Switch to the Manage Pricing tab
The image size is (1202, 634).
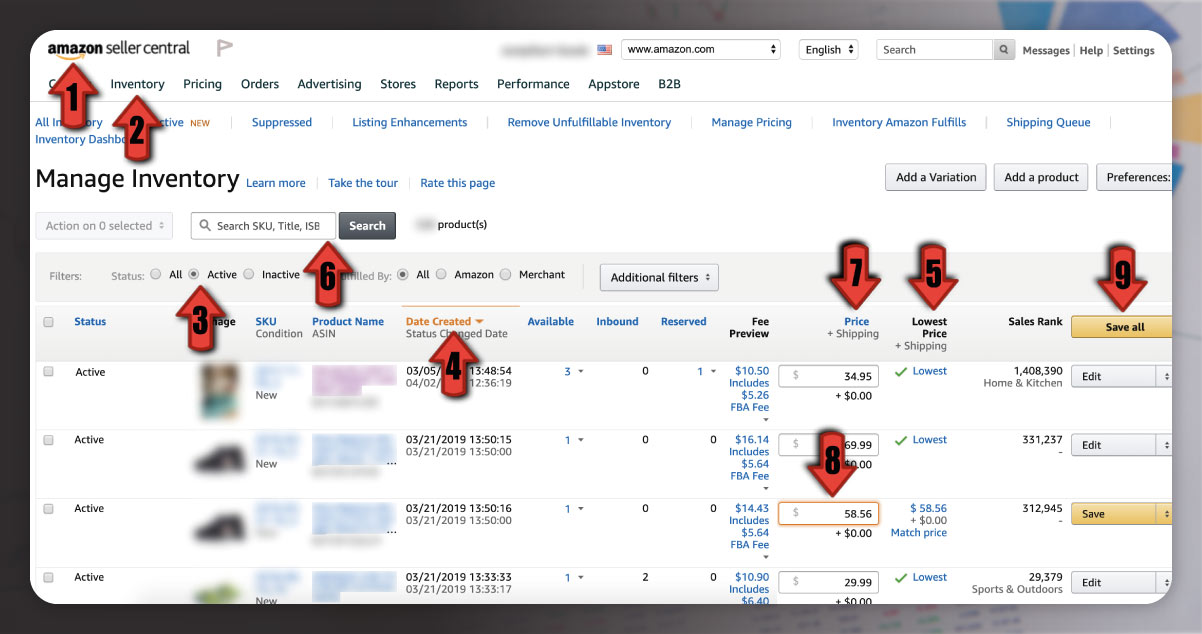(x=751, y=122)
